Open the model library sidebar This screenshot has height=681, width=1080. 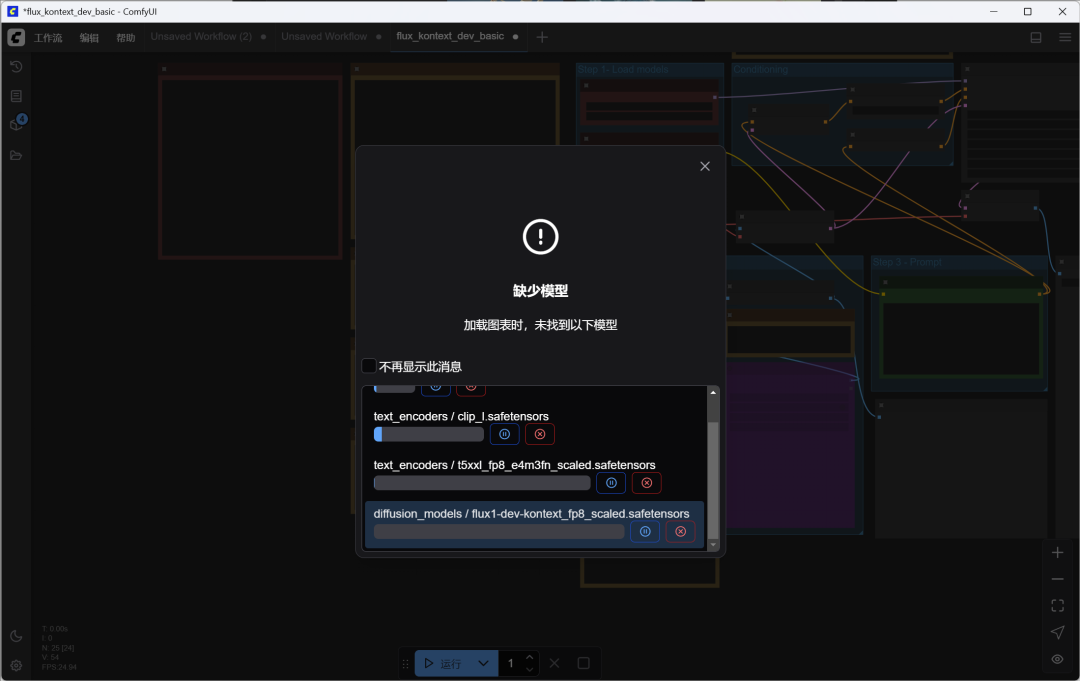[x=16, y=125]
